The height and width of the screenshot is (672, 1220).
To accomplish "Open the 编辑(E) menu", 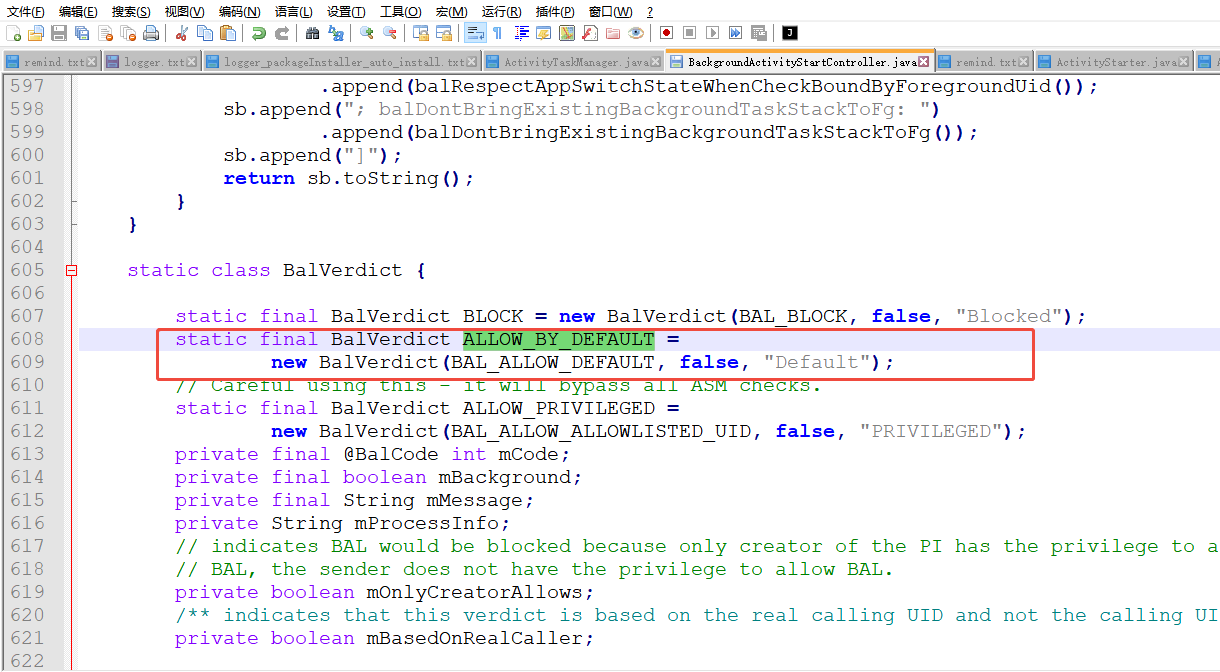I will (78, 11).
